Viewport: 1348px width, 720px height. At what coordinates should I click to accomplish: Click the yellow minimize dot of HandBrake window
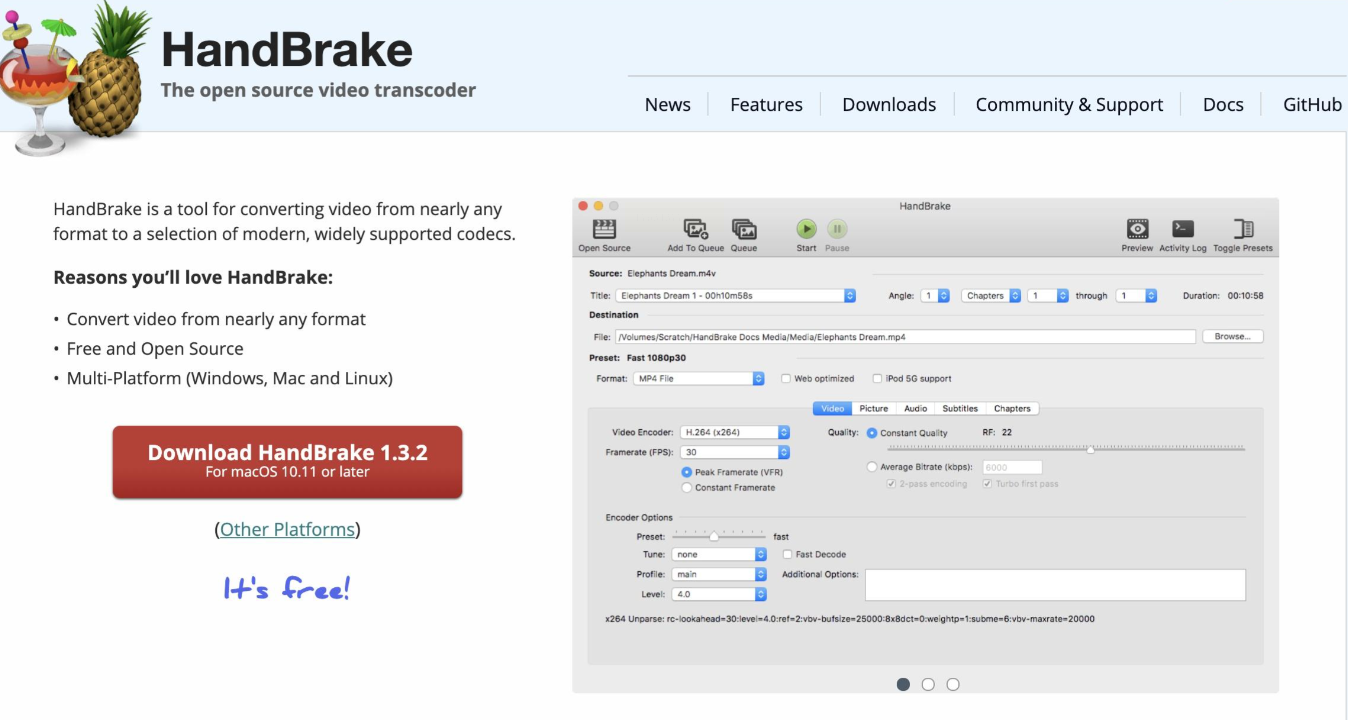(x=599, y=205)
